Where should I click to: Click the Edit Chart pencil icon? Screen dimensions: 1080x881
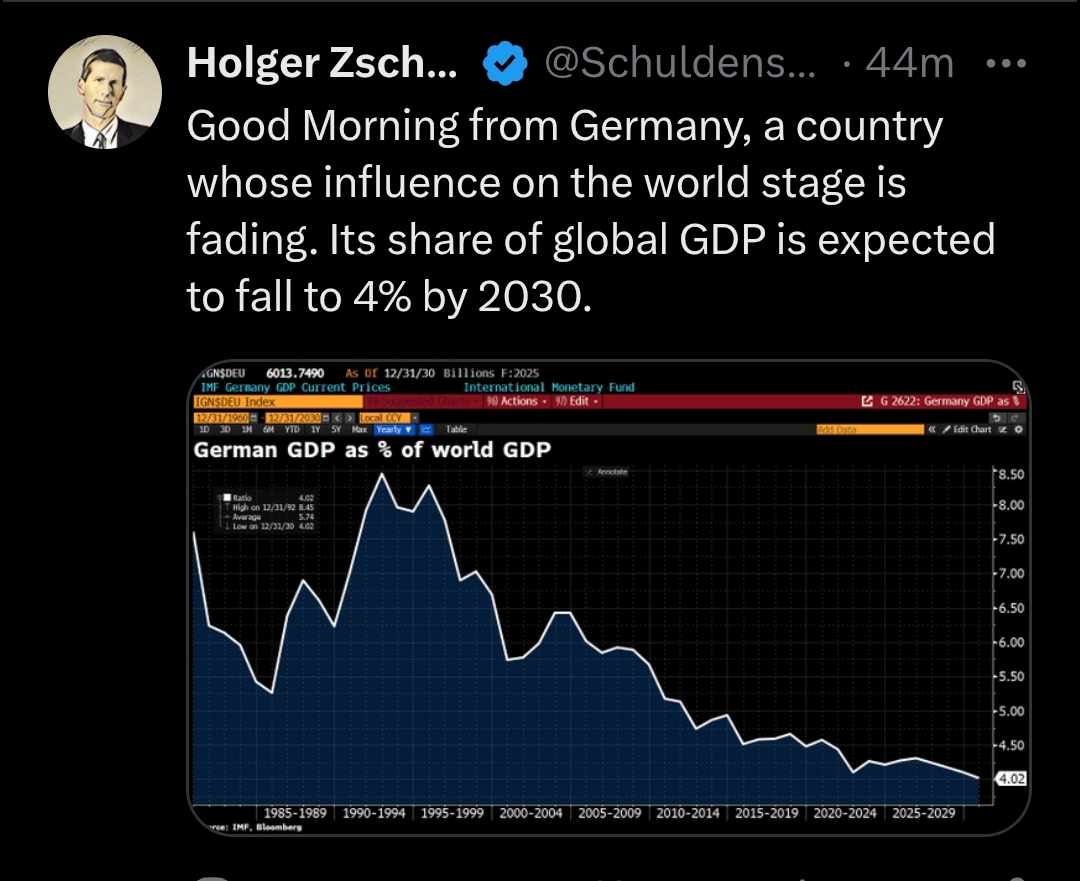pyautogui.click(x=946, y=430)
